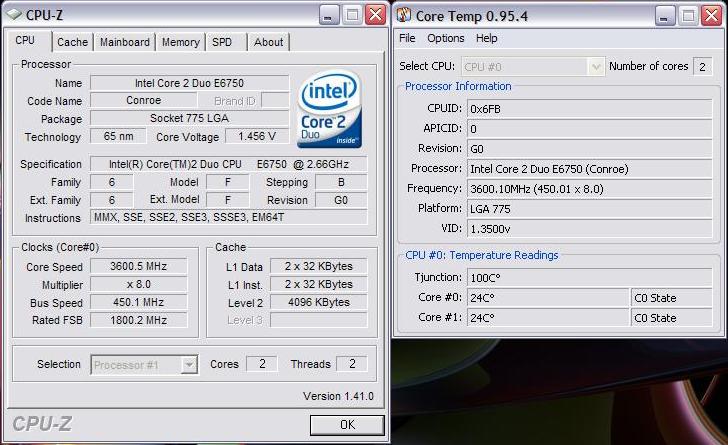Close the CPU-Z window
Viewport: 728px width, 445px height.
374,14
